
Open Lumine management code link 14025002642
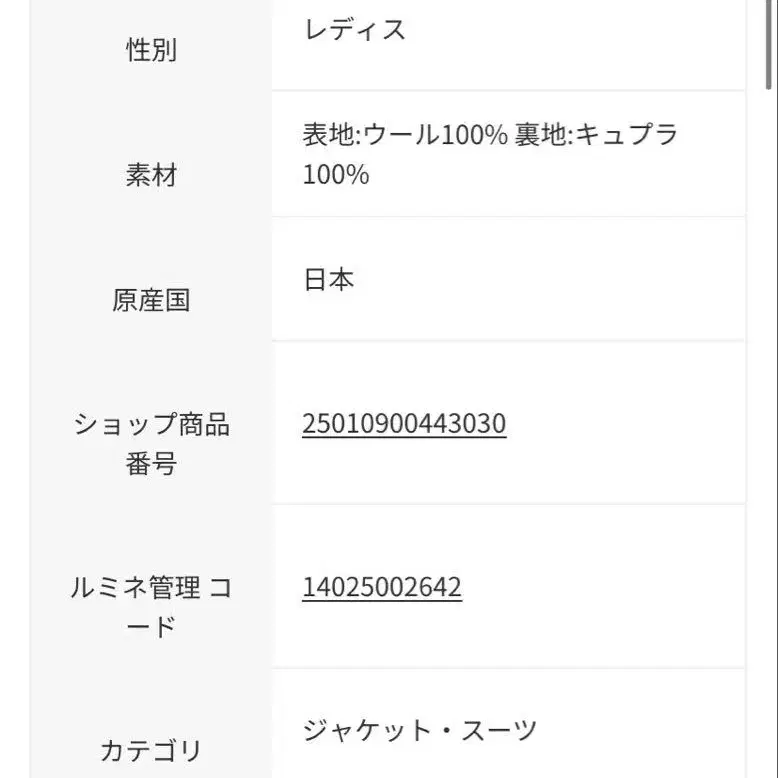382,587
